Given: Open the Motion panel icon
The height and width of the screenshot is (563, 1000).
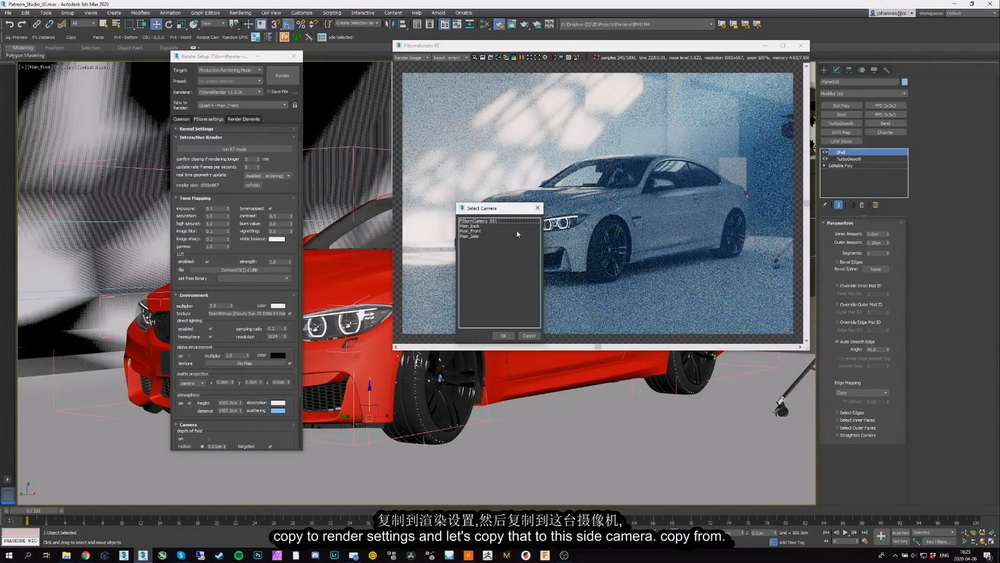Looking at the screenshot, I should point(862,70).
